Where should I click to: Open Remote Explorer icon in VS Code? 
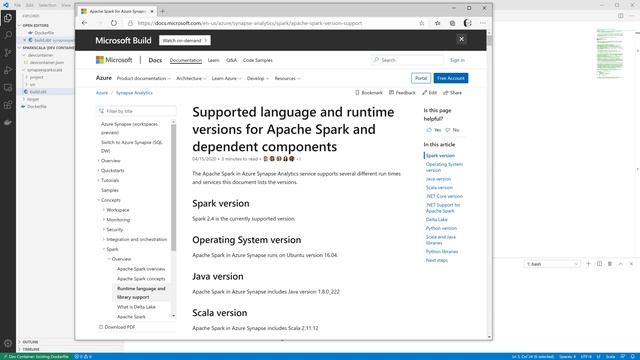pos(8,88)
